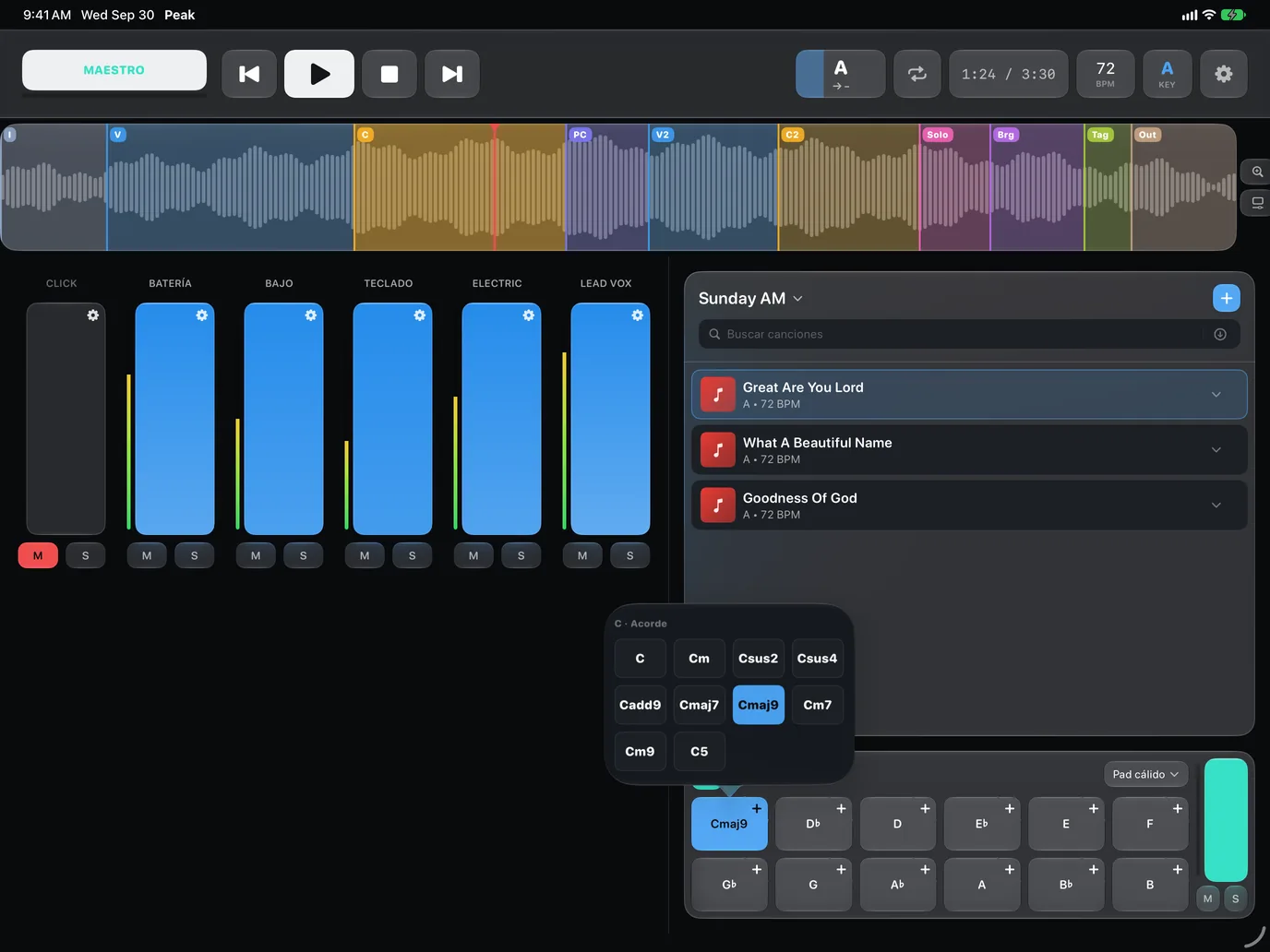Solo the TECLADO channel

pos(413,555)
